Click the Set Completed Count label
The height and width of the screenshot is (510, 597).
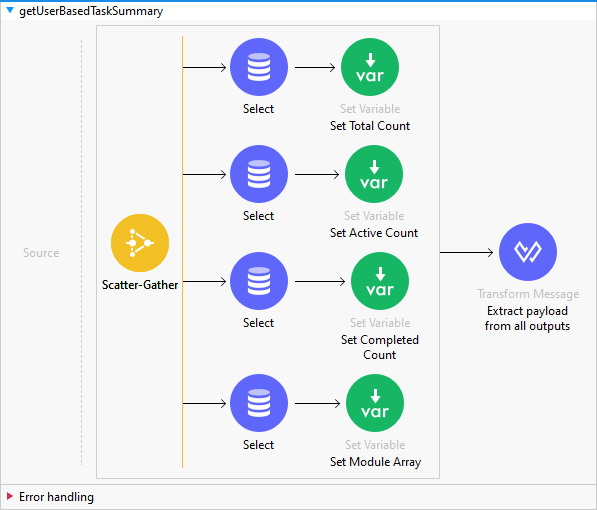[380, 347]
